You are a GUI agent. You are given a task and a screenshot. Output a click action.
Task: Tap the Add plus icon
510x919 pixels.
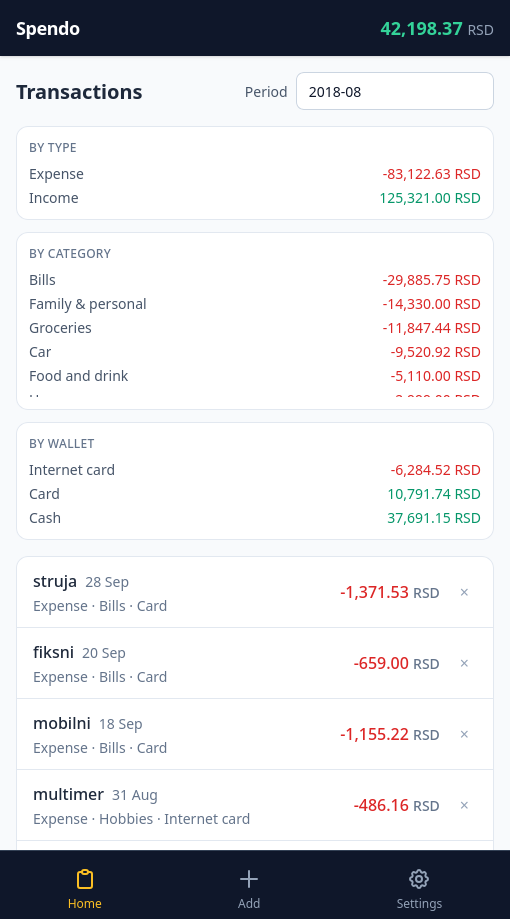(x=249, y=879)
